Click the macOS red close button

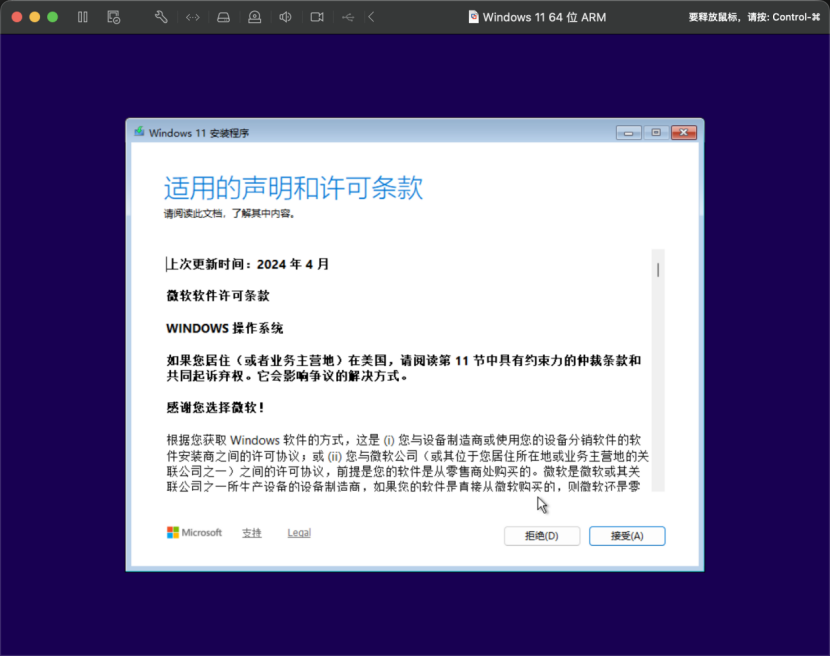pyautogui.click(x=17, y=17)
